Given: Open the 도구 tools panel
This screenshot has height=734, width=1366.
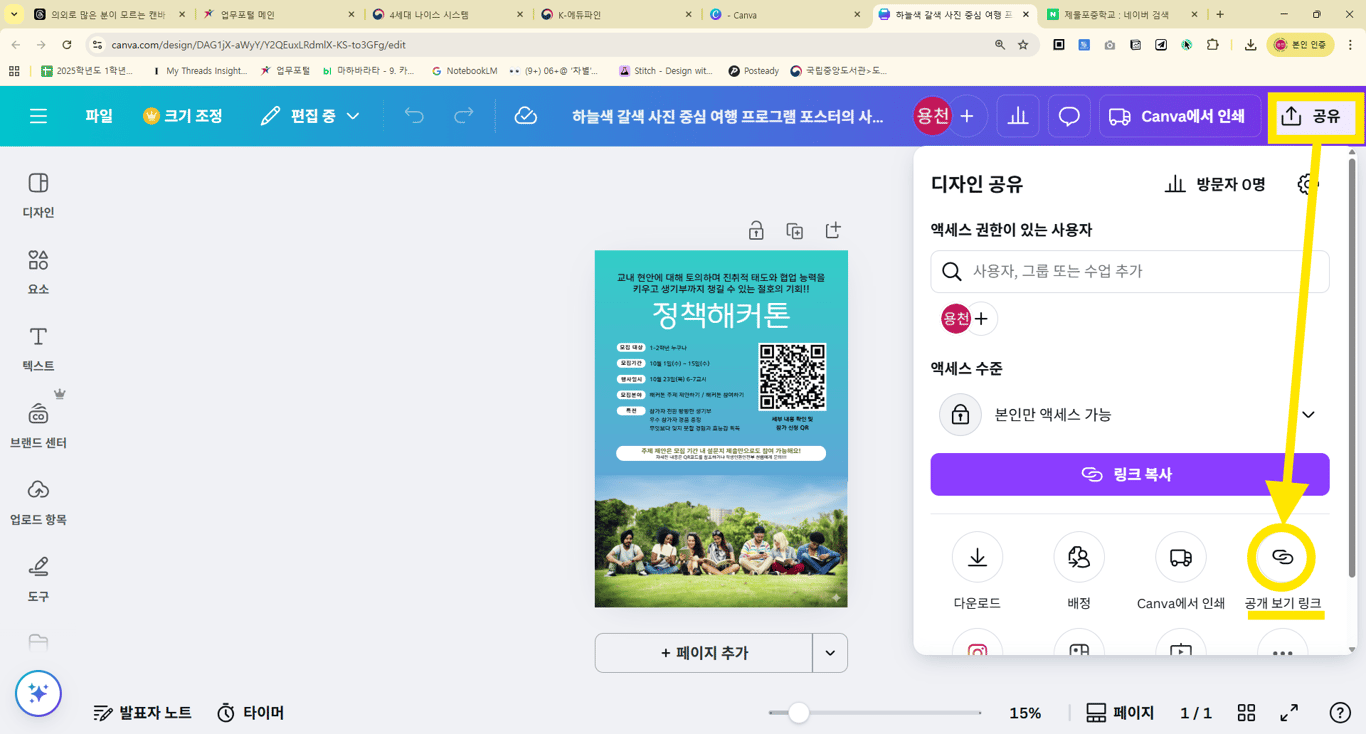Looking at the screenshot, I should [38, 580].
